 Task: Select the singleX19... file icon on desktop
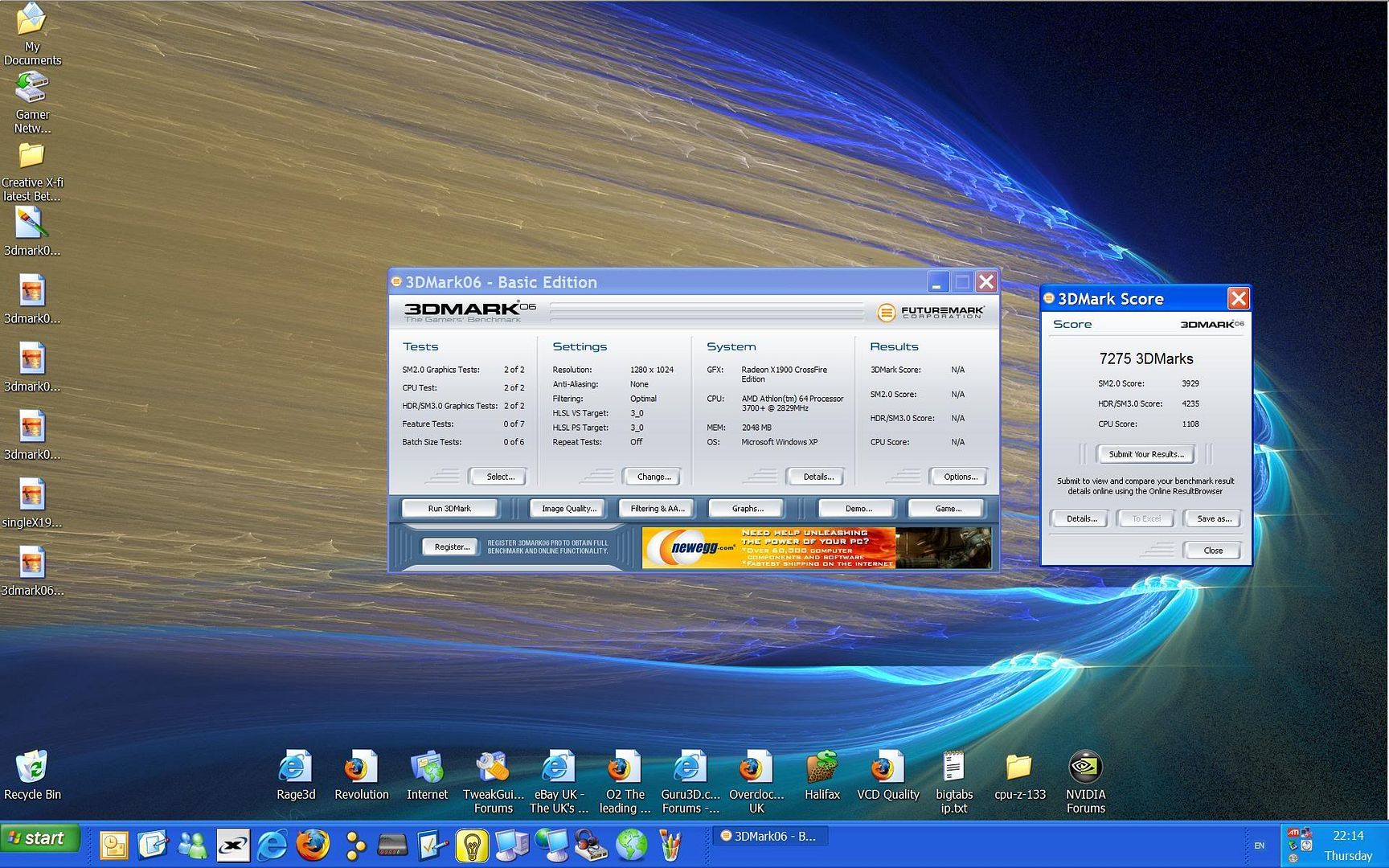31,503
